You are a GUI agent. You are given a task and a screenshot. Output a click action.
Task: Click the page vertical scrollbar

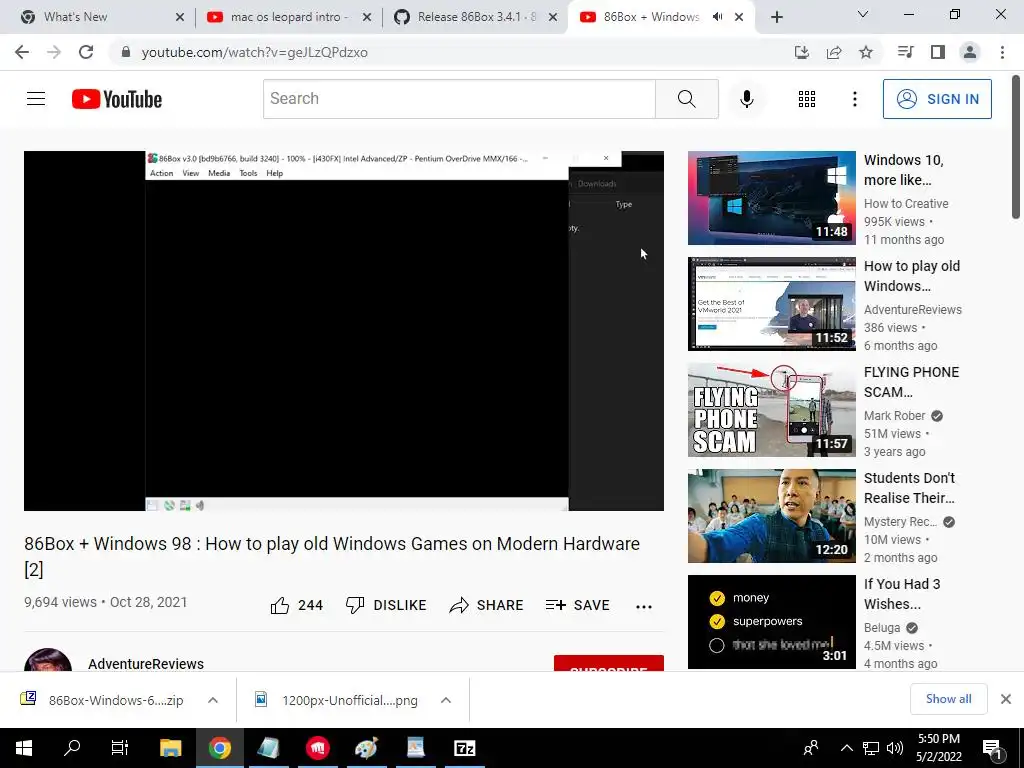[x=1016, y=148]
